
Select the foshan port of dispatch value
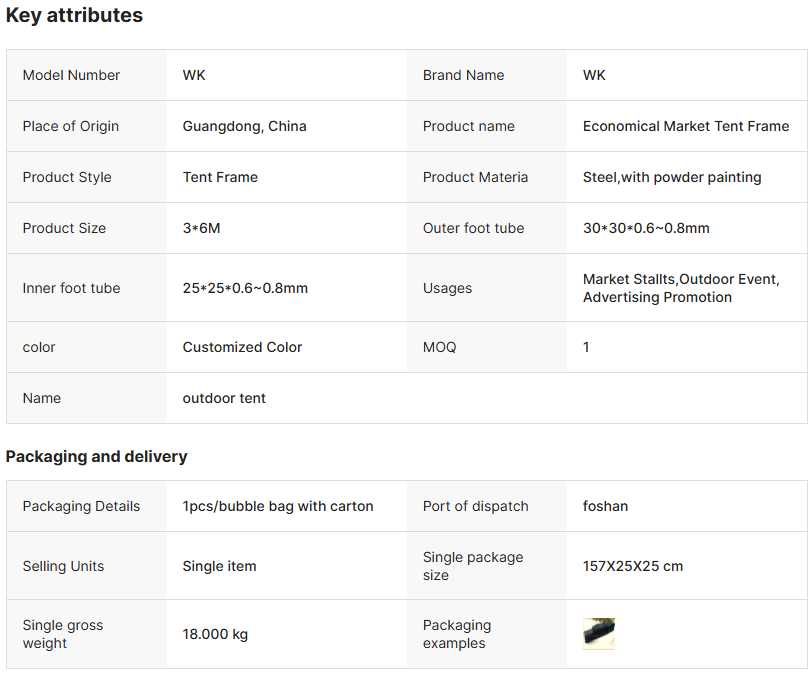click(x=605, y=506)
